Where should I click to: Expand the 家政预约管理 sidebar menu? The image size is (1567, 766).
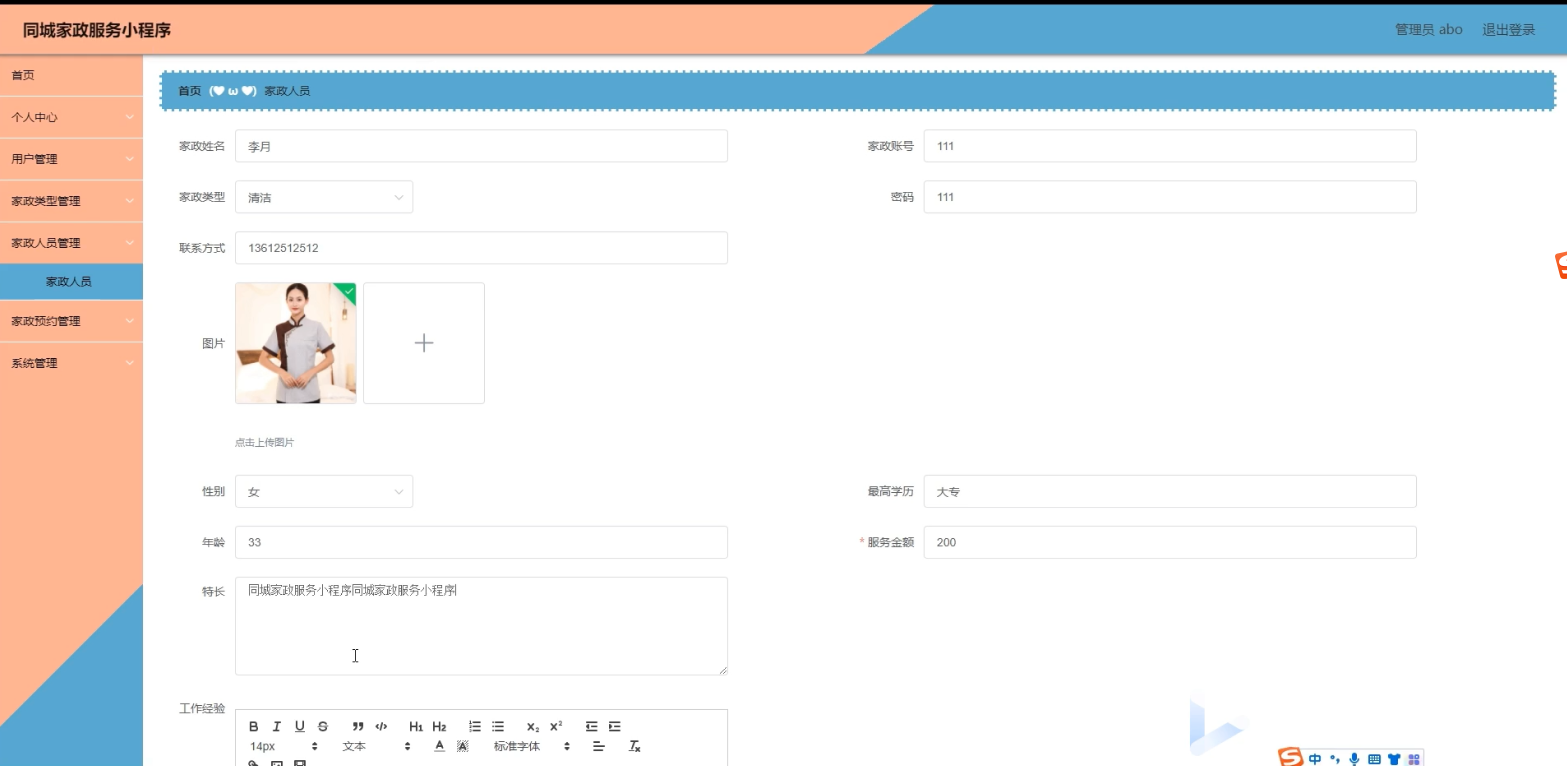click(71, 321)
